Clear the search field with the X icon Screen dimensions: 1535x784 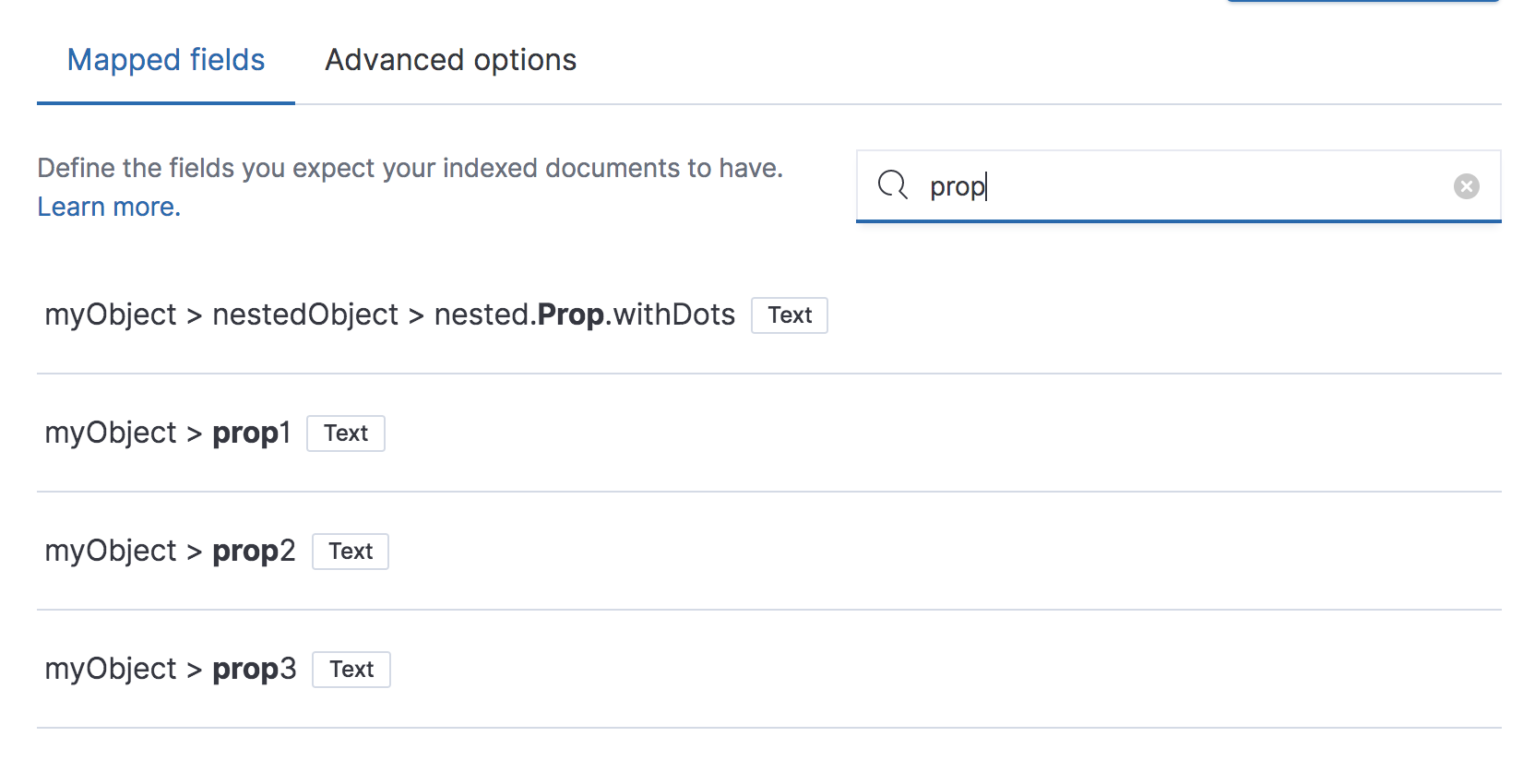click(1466, 186)
